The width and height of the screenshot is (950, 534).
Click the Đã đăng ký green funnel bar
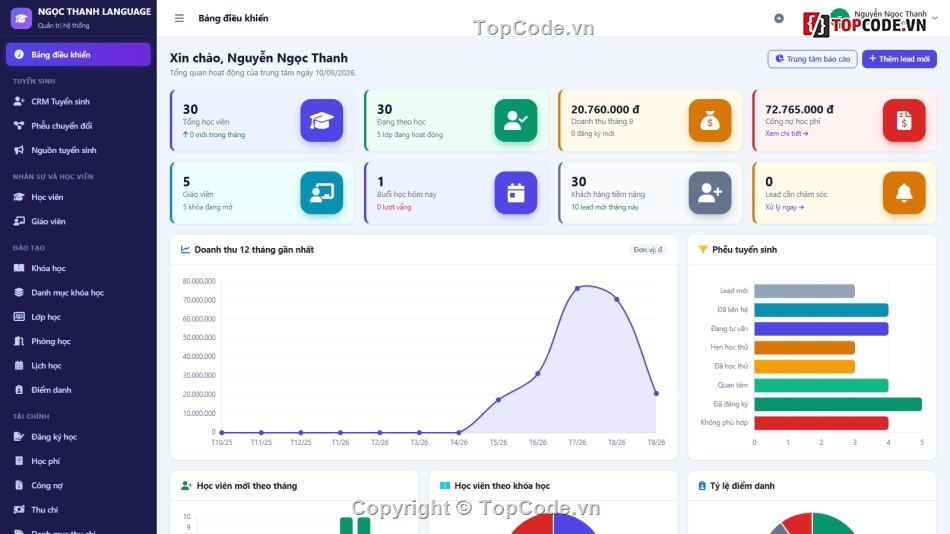coord(838,404)
